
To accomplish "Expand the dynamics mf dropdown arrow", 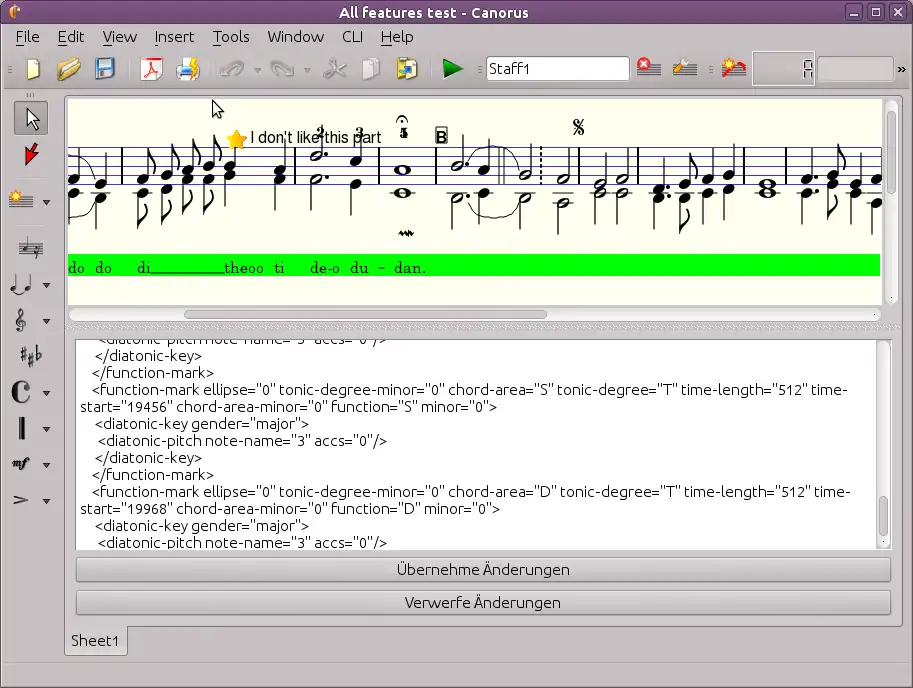I will point(47,465).
